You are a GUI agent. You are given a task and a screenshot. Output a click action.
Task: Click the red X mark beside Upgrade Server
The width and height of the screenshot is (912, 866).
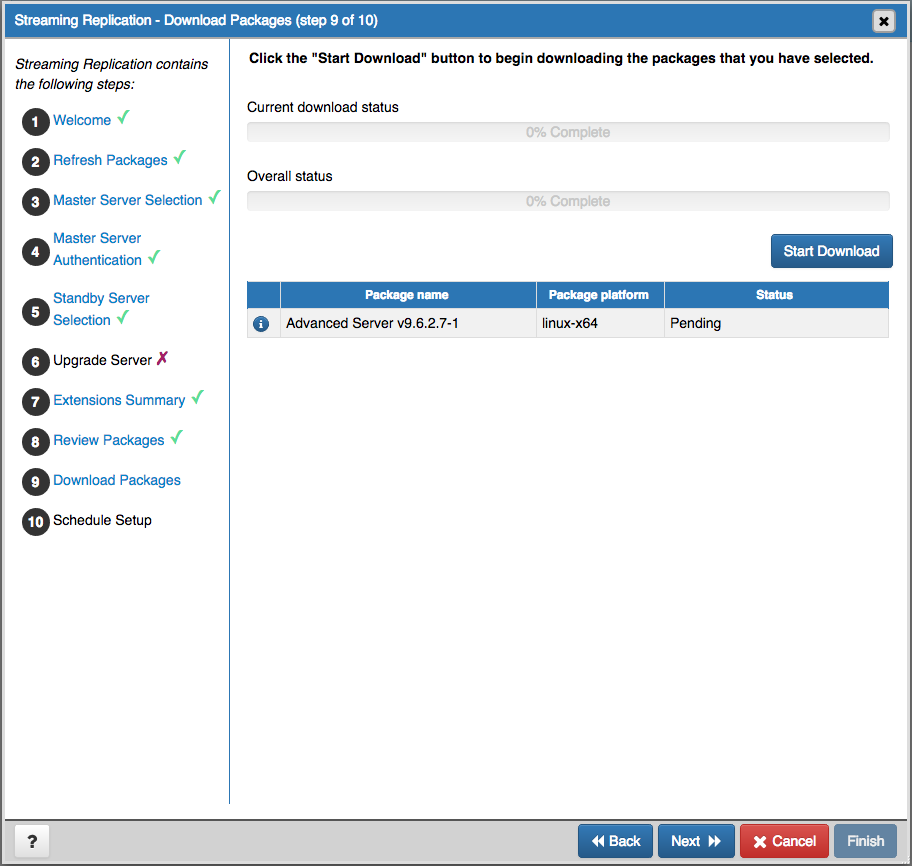(162, 358)
